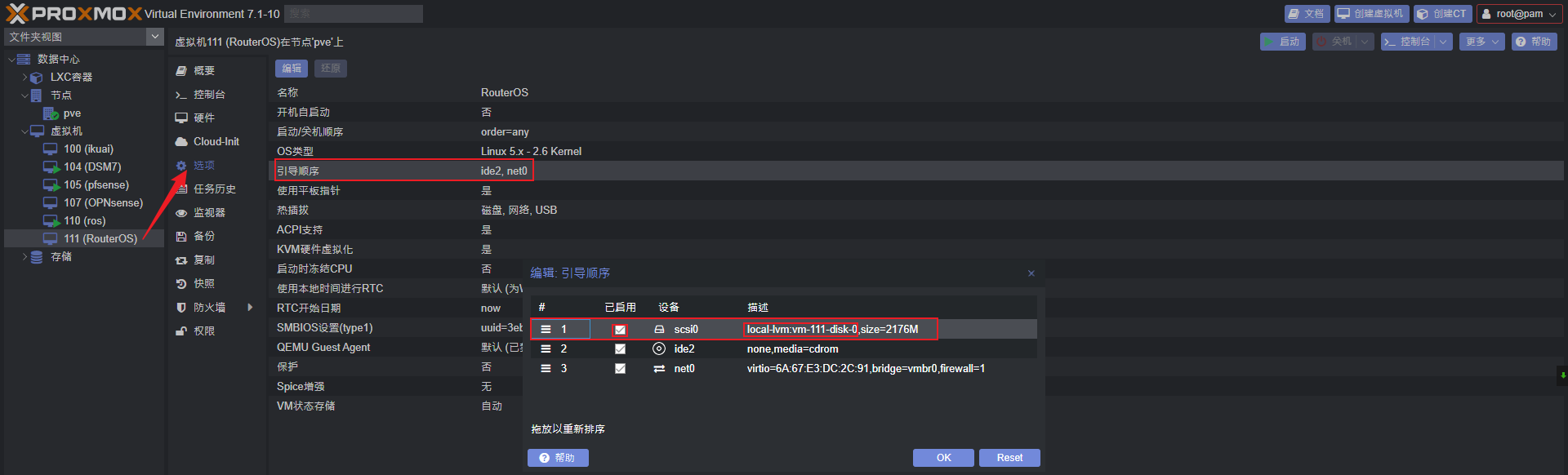
Task: Click the Reset button in dialog
Action: point(1009,458)
